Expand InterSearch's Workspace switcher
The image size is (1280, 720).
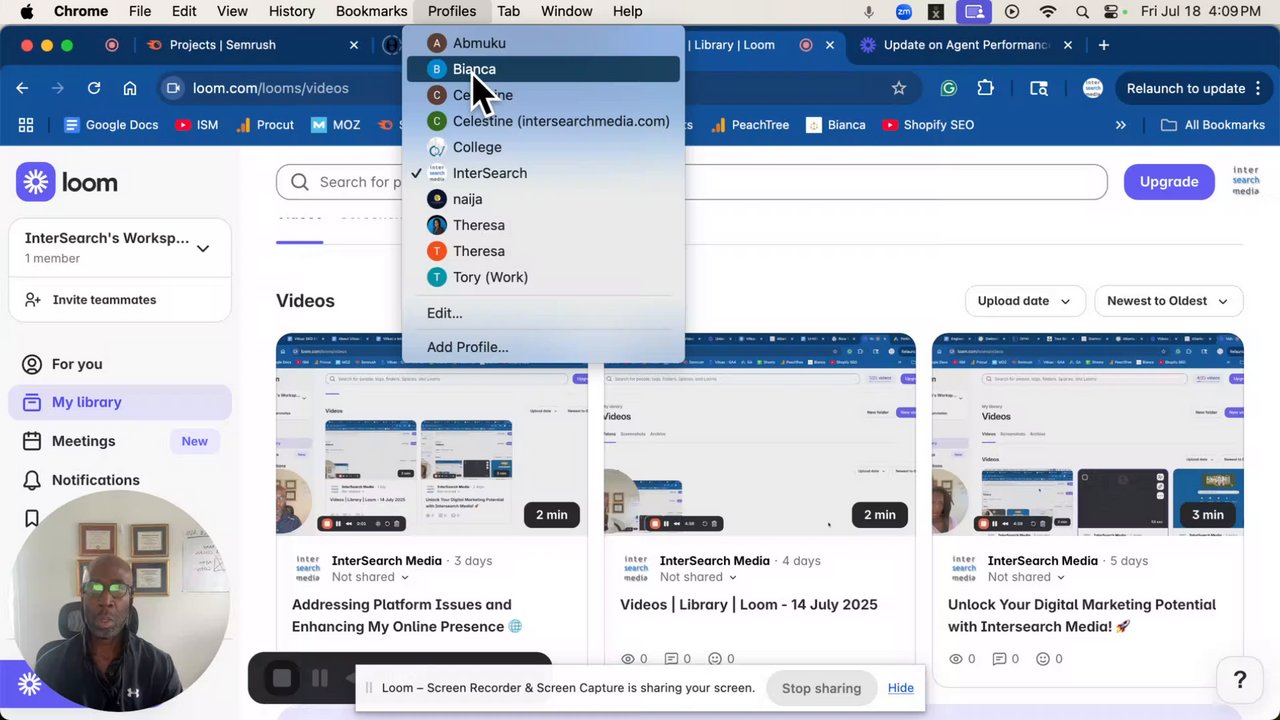tap(120, 247)
